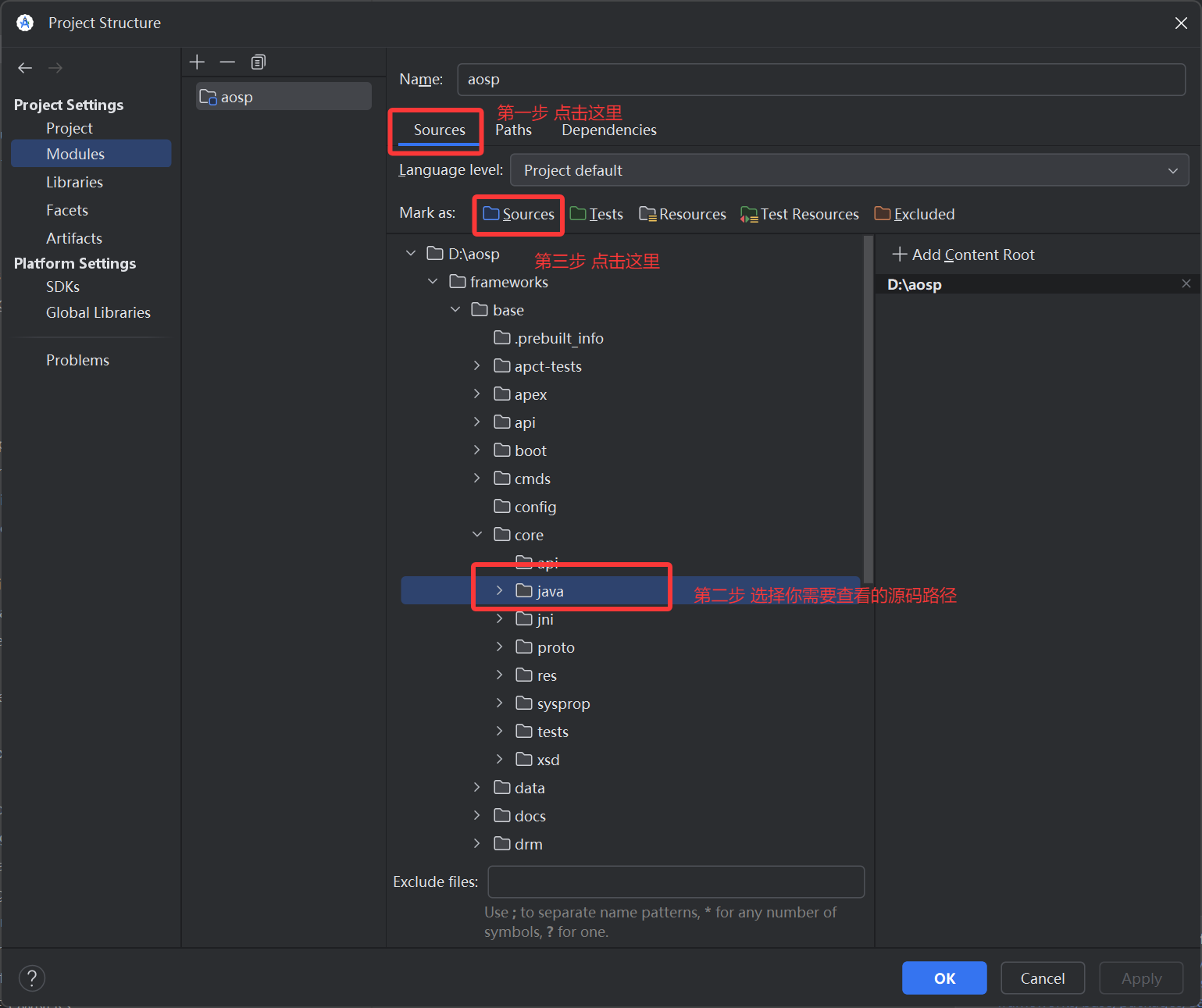The height and width of the screenshot is (1008, 1202).
Task: Switch to the Dependencies tab
Action: point(609,130)
